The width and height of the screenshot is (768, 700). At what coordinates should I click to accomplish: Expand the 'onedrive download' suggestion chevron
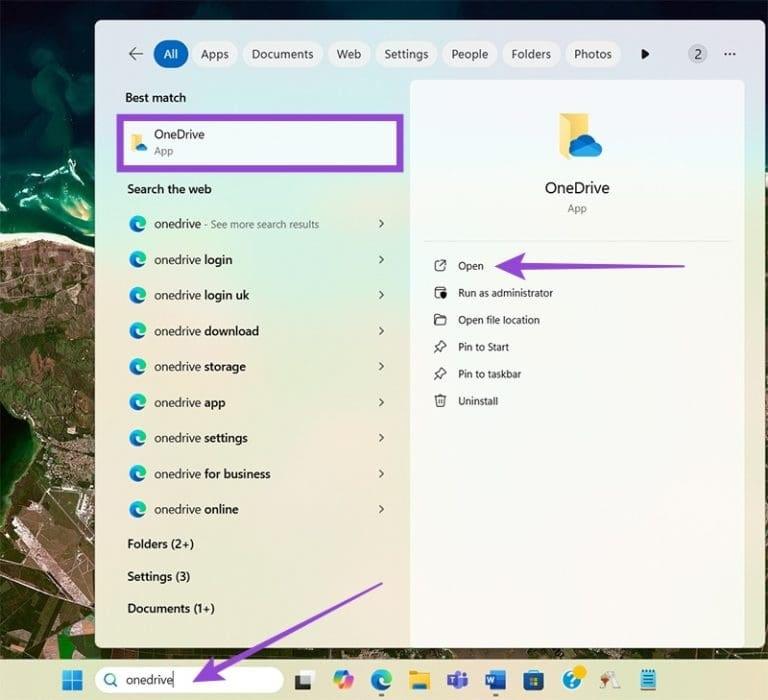[x=381, y=331]
